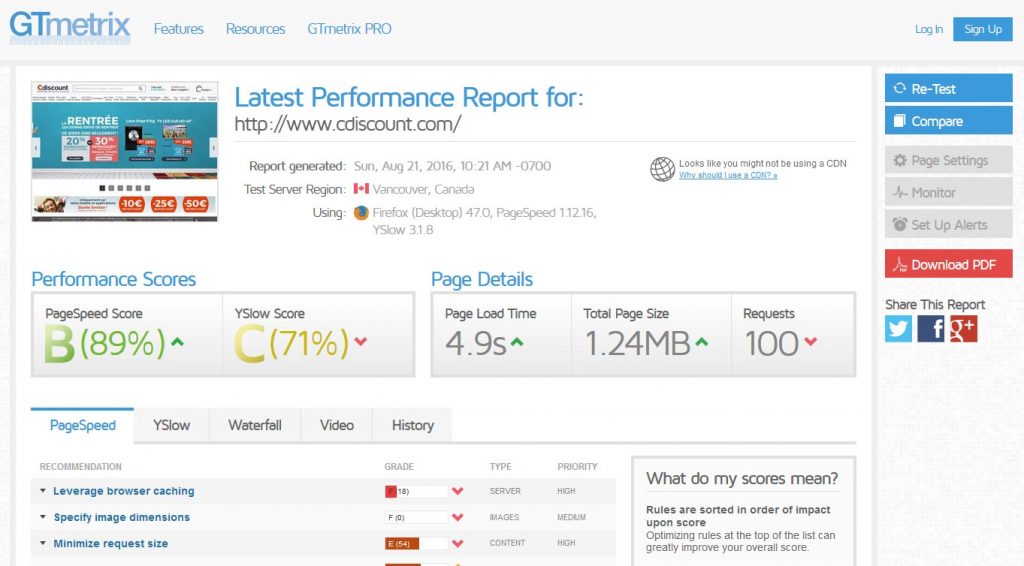
Task: Switch to the YSlow tab
Action: coord(172,425)
